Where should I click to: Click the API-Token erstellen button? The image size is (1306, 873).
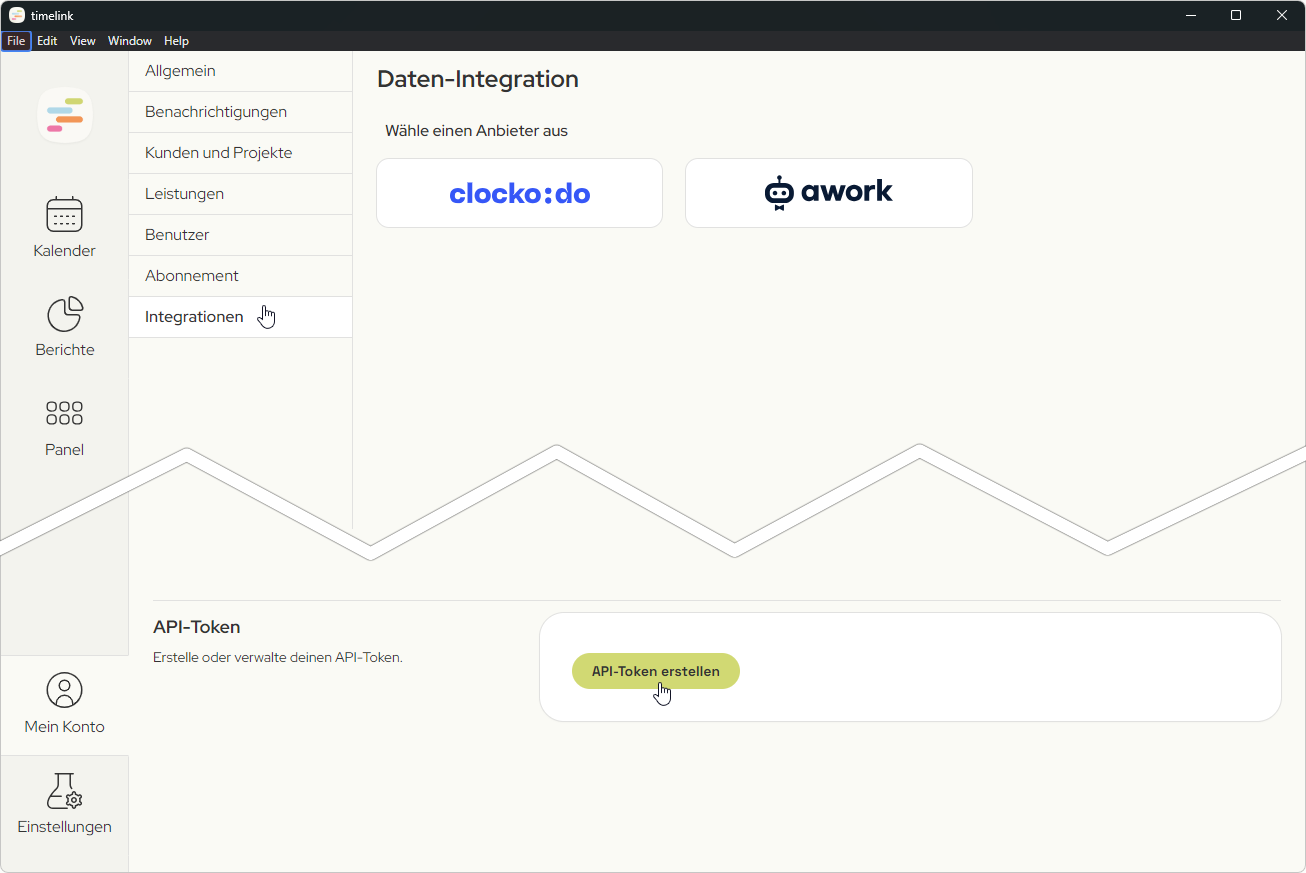tap(655, 671)
